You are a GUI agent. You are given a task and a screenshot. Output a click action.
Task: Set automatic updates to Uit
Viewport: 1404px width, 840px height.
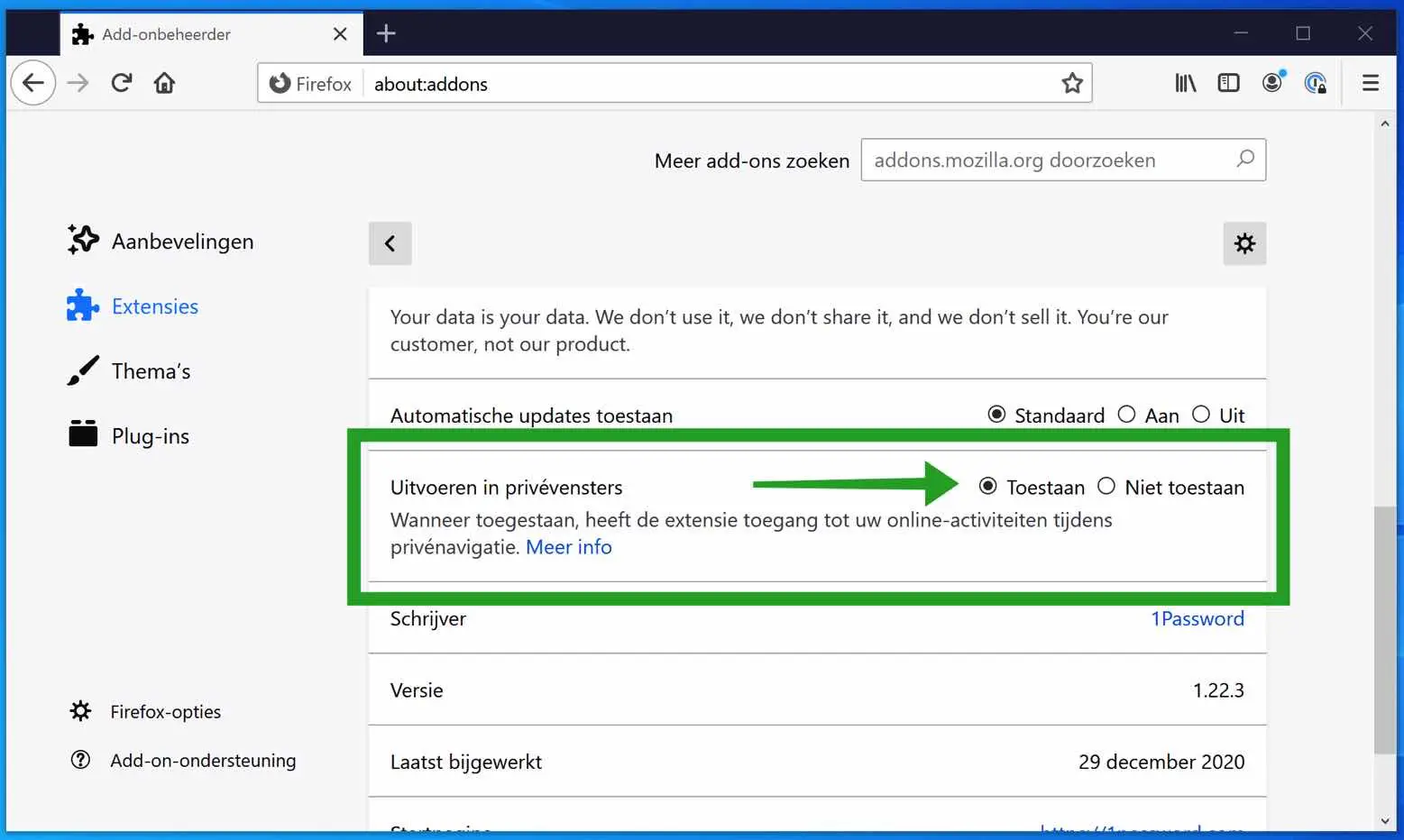point(1201,415)
